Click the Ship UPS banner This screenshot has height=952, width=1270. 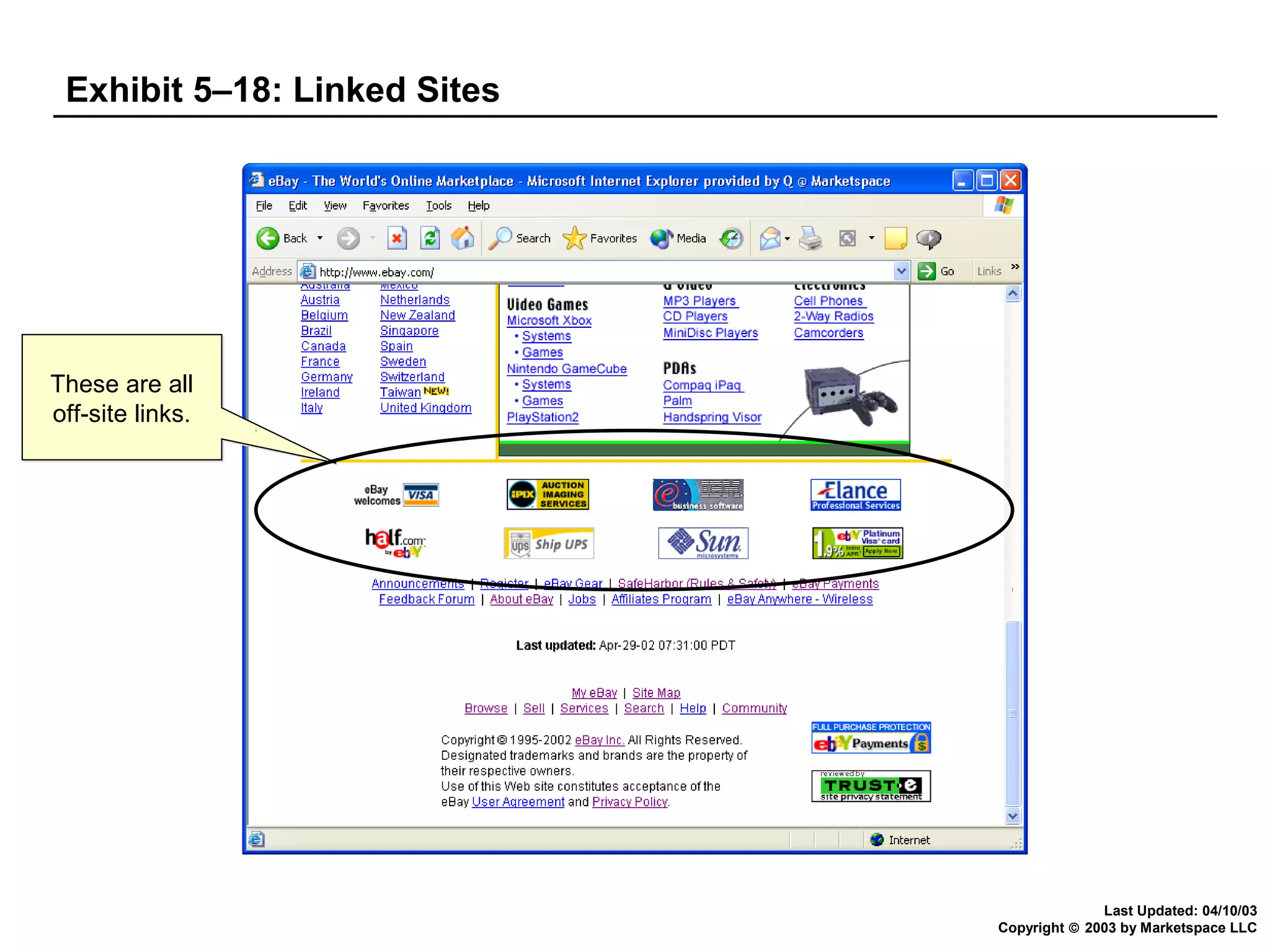pyautogui.click(x=549, y=543)
